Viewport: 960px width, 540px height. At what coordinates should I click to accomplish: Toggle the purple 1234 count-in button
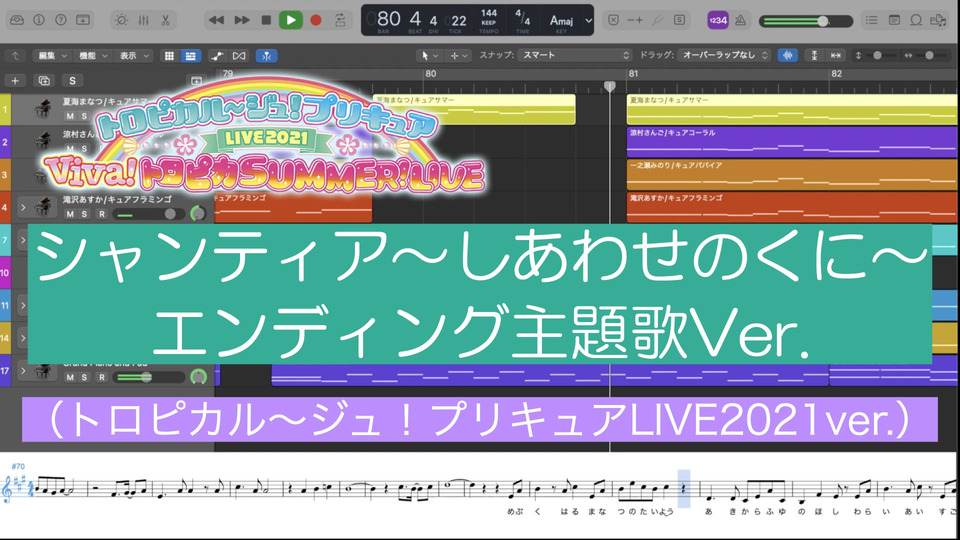tap(718, 20)
